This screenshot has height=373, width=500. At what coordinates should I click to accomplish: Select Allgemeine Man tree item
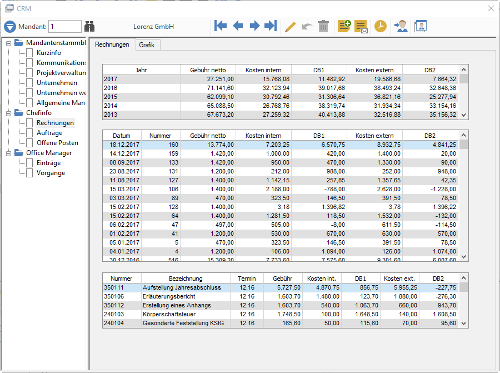coord(61,103)
